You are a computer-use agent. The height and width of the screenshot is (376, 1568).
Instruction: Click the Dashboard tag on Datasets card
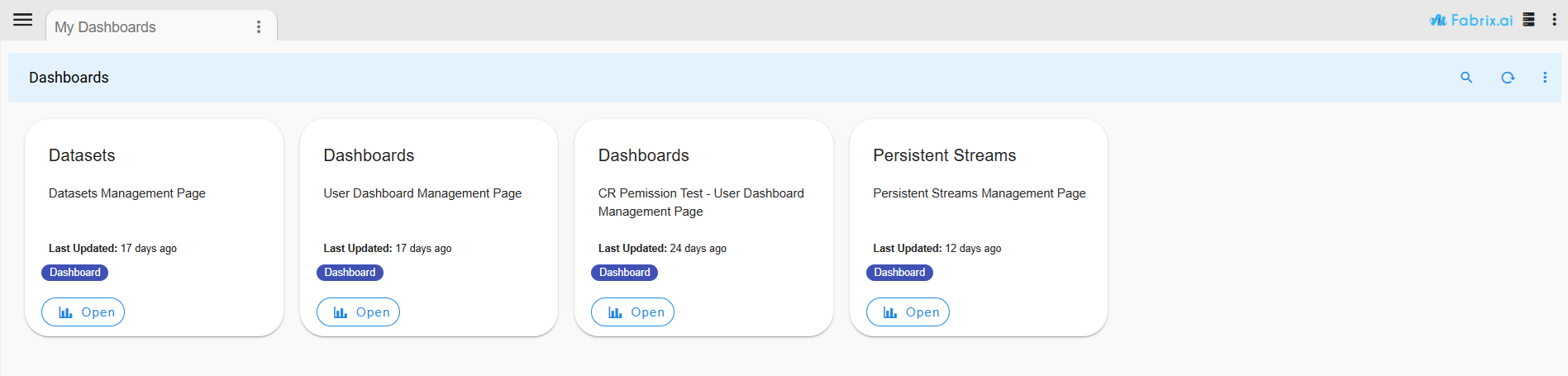tap(75, 273)
